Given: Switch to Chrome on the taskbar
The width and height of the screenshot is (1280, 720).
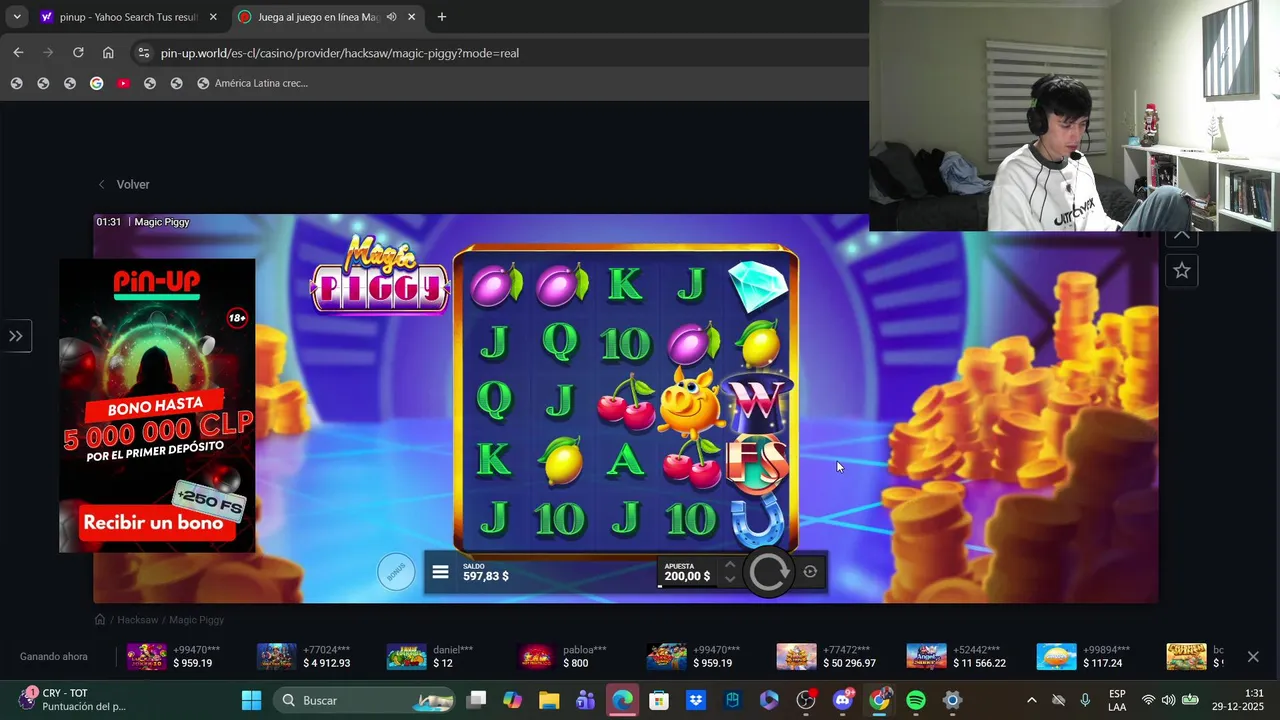Looking at the screenshot, I should 879,700.
